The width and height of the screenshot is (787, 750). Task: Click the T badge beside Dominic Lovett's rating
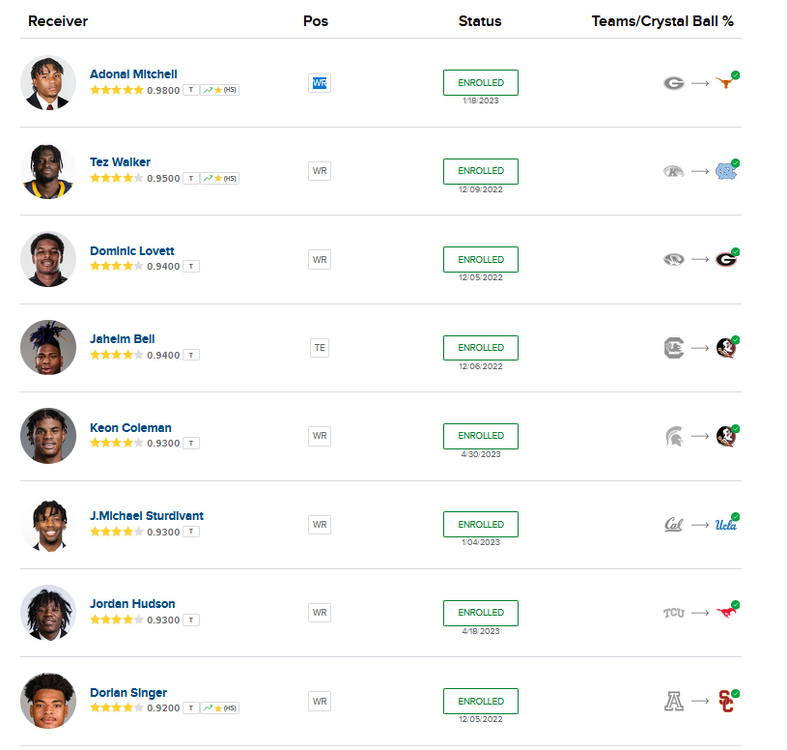191,267
